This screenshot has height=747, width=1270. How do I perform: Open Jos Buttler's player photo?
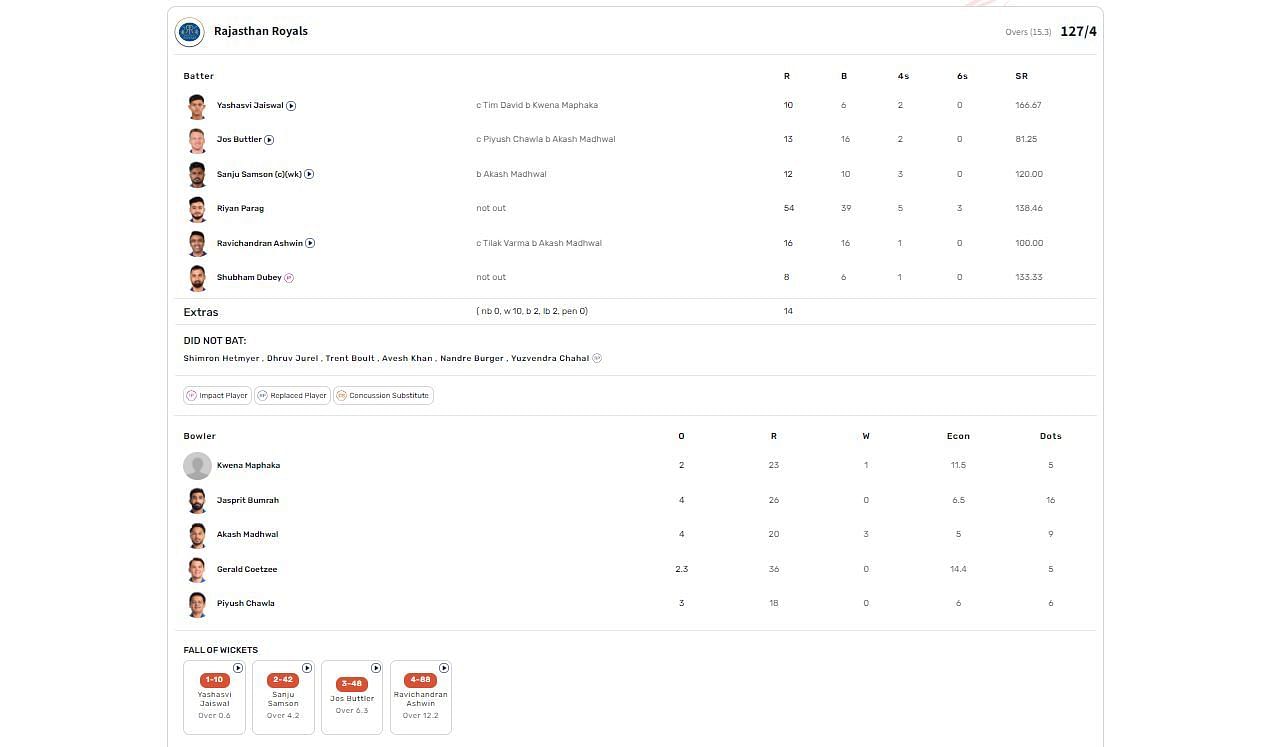click(x=197, y=140)
